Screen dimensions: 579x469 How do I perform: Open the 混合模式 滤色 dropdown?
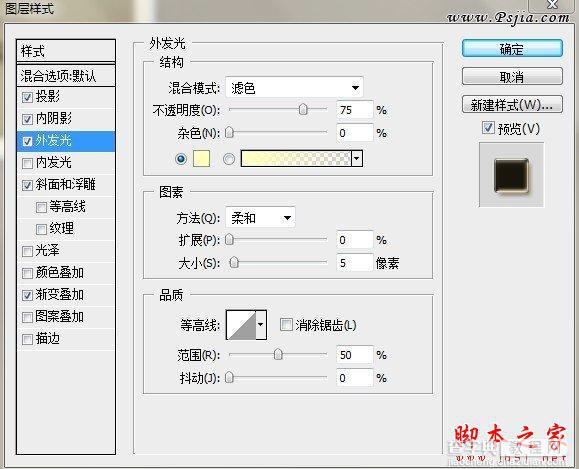(x=294, y=88)
